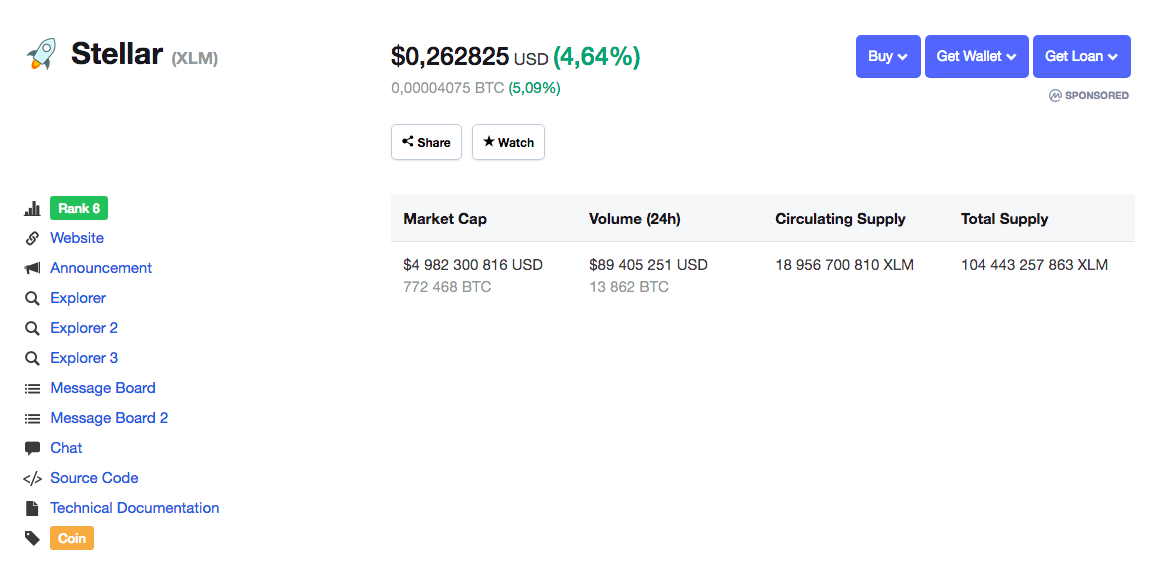Click the $4 982 300 816 USD value
This screenshot has height=575, width=1158.
tap(473, 264)
